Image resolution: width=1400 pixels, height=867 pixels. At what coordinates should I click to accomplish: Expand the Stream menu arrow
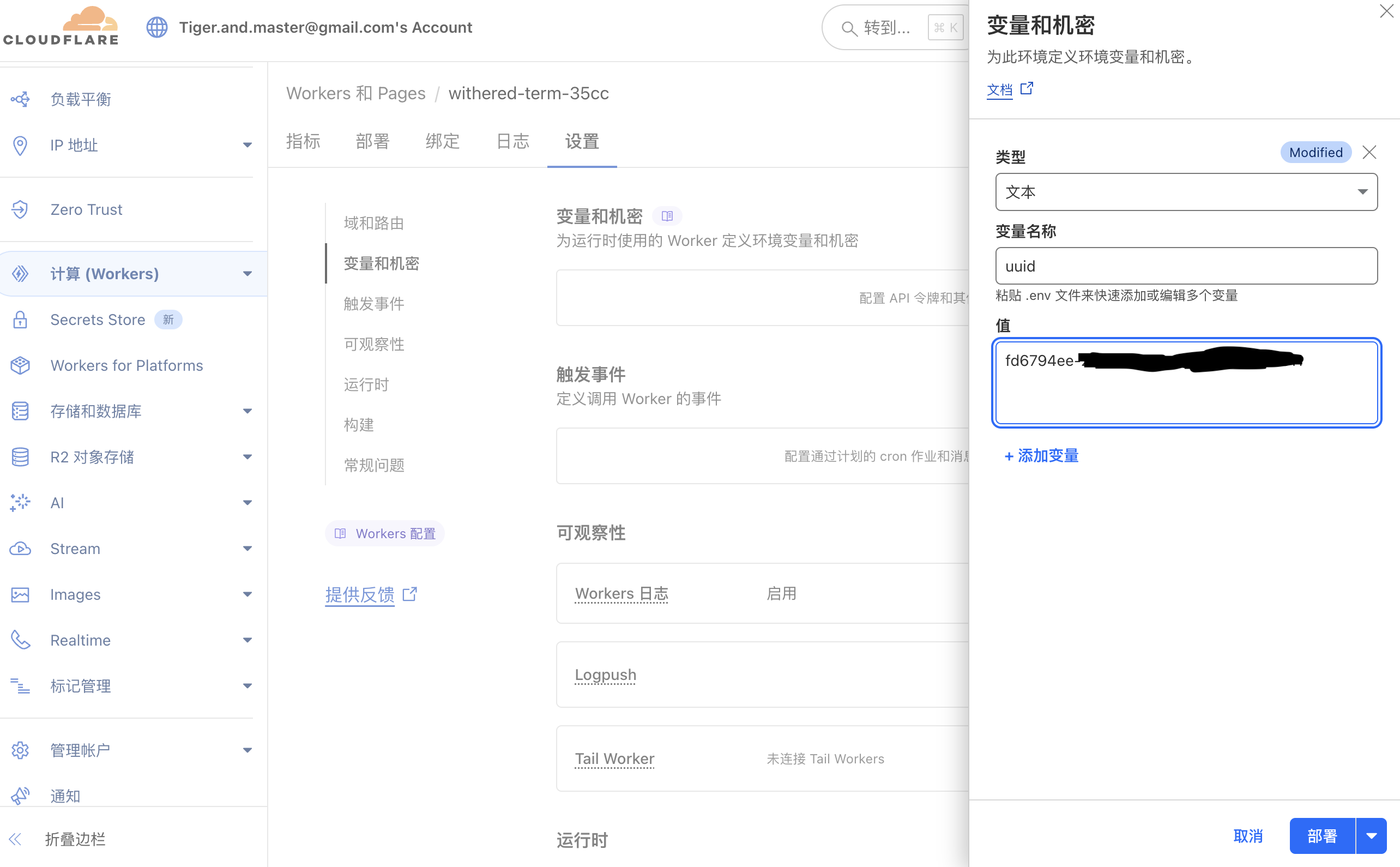(x=247, y=549)
